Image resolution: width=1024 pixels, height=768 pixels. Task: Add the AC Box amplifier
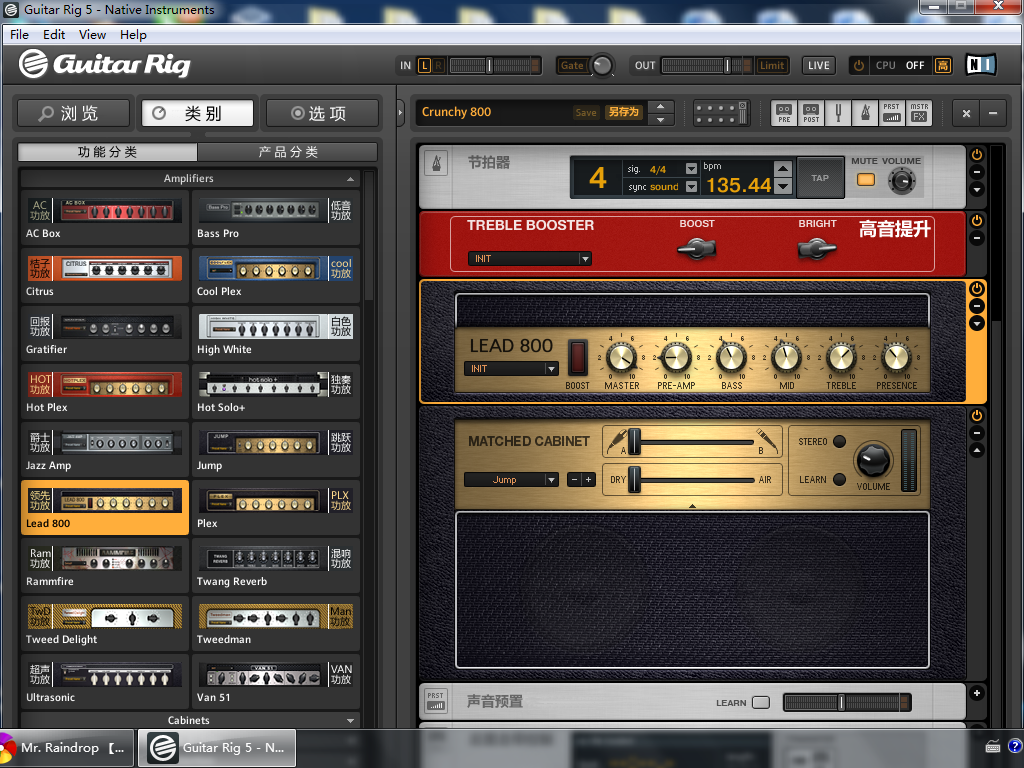tap(104, 218)
